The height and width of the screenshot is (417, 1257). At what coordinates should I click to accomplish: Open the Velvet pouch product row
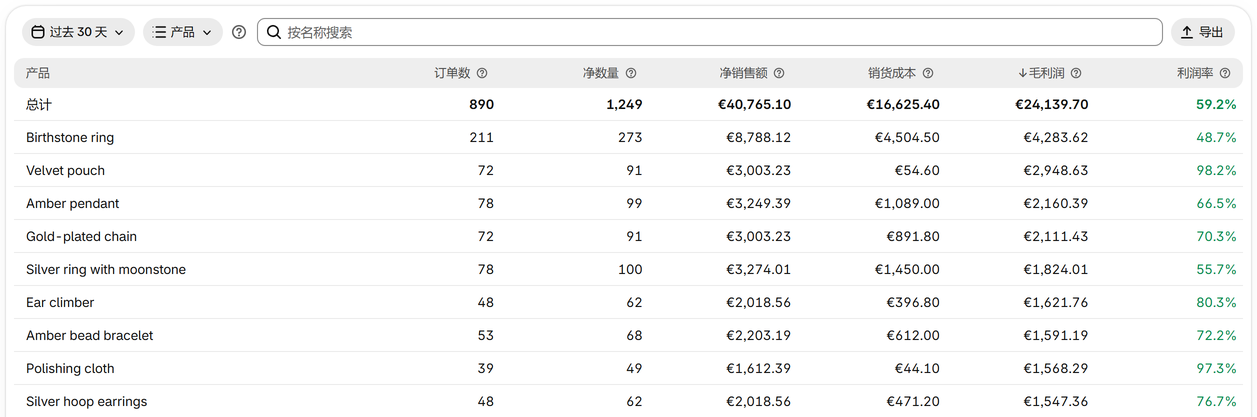[628, 170]
